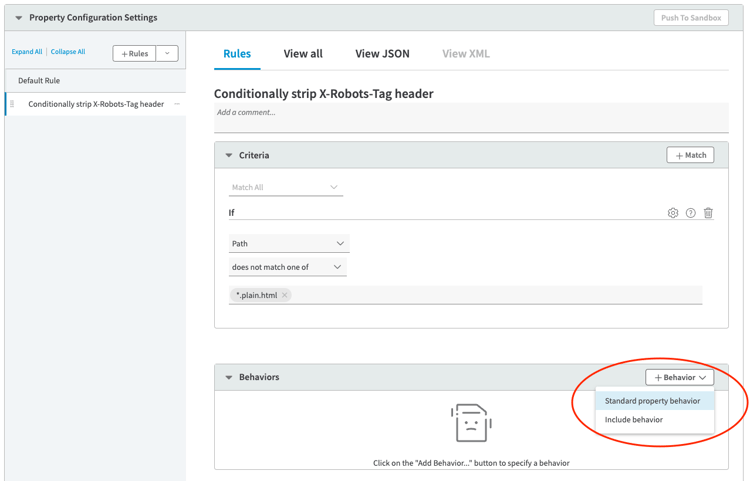This screenshot has width=750, height=481.
Task: Click the drag handle beside the rule name
Action: point(12,104)
